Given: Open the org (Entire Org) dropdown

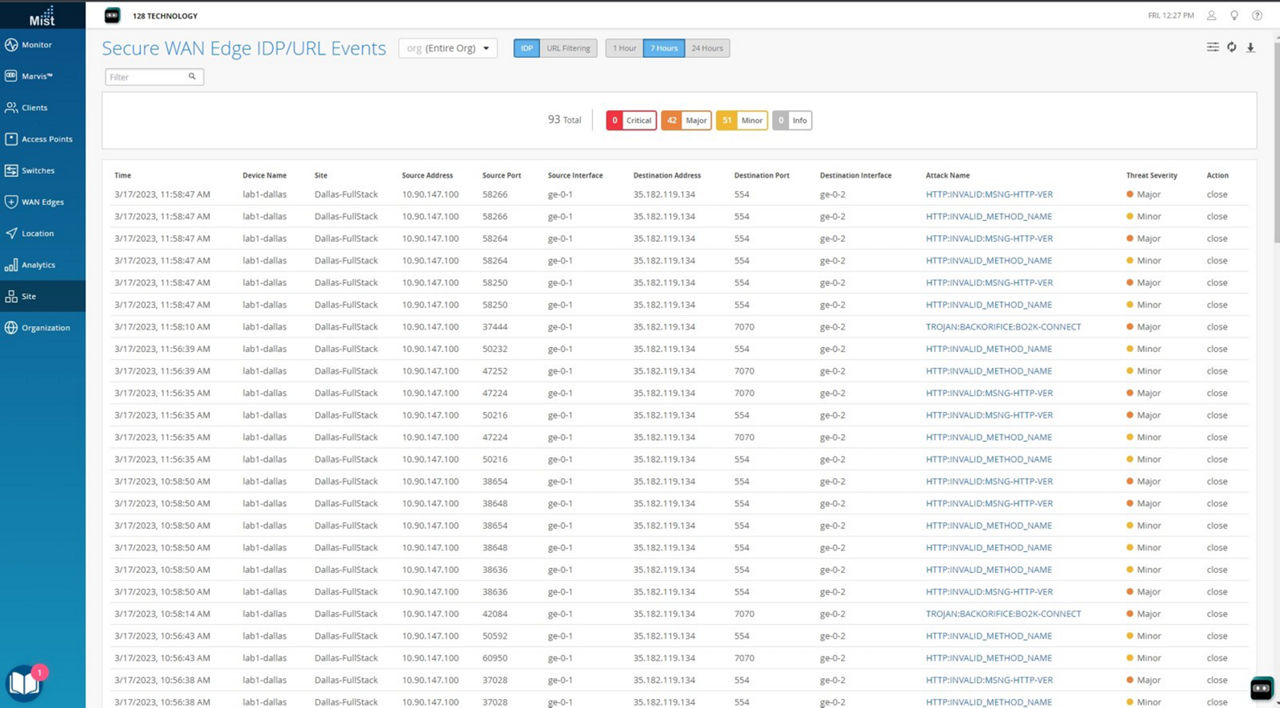Looking at the screenshot, I should 447,47.
